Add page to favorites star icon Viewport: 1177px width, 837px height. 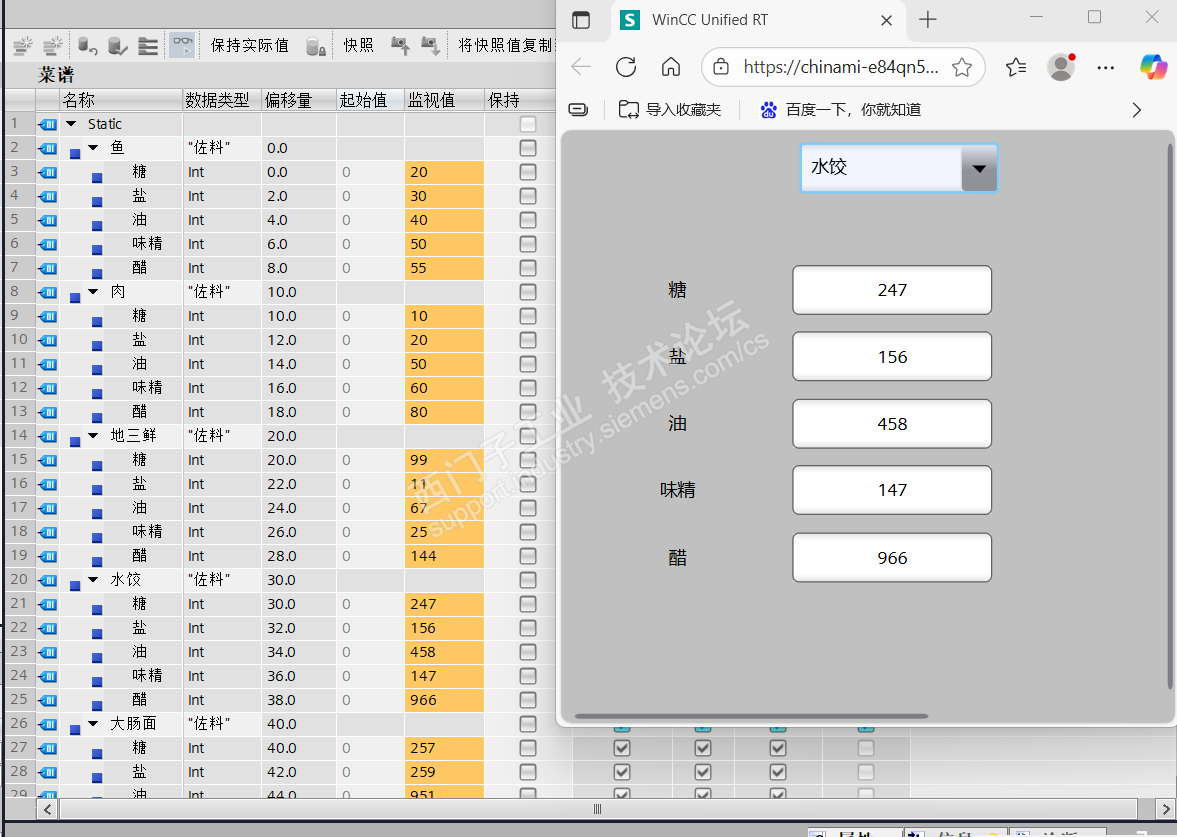[962, 68]
